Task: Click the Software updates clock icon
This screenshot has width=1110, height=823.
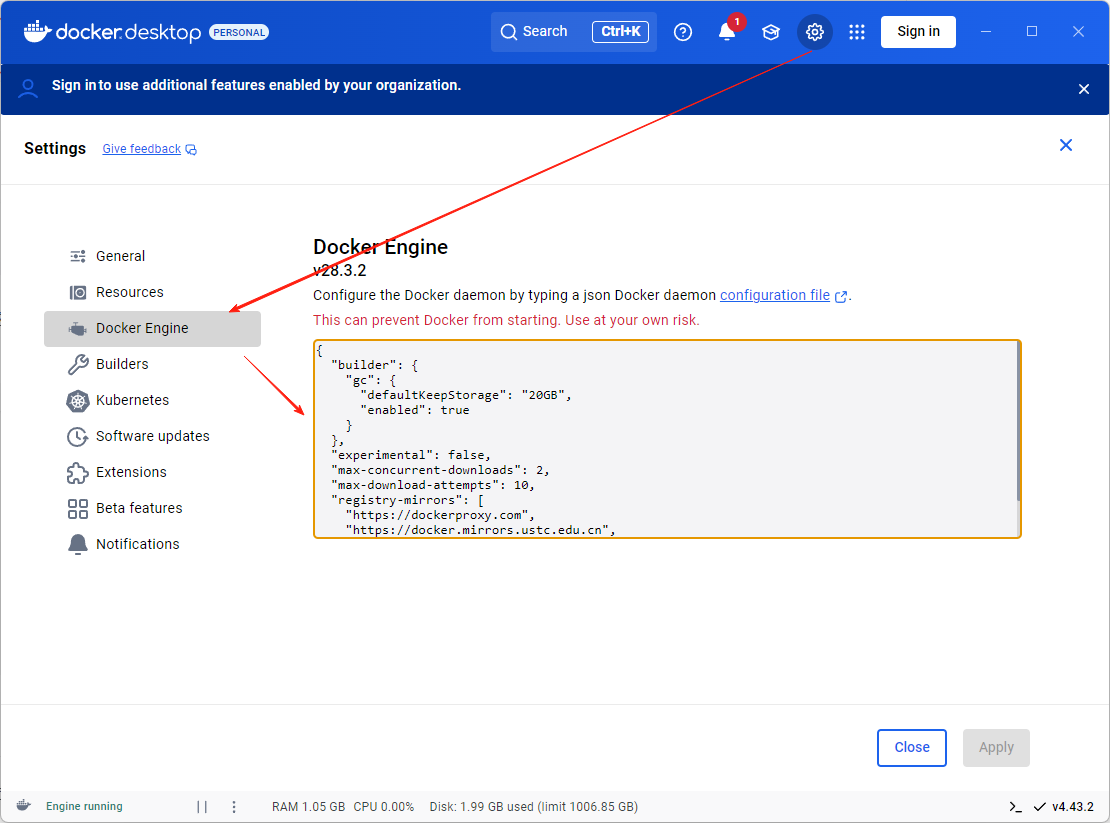Action: pos(78,437)
